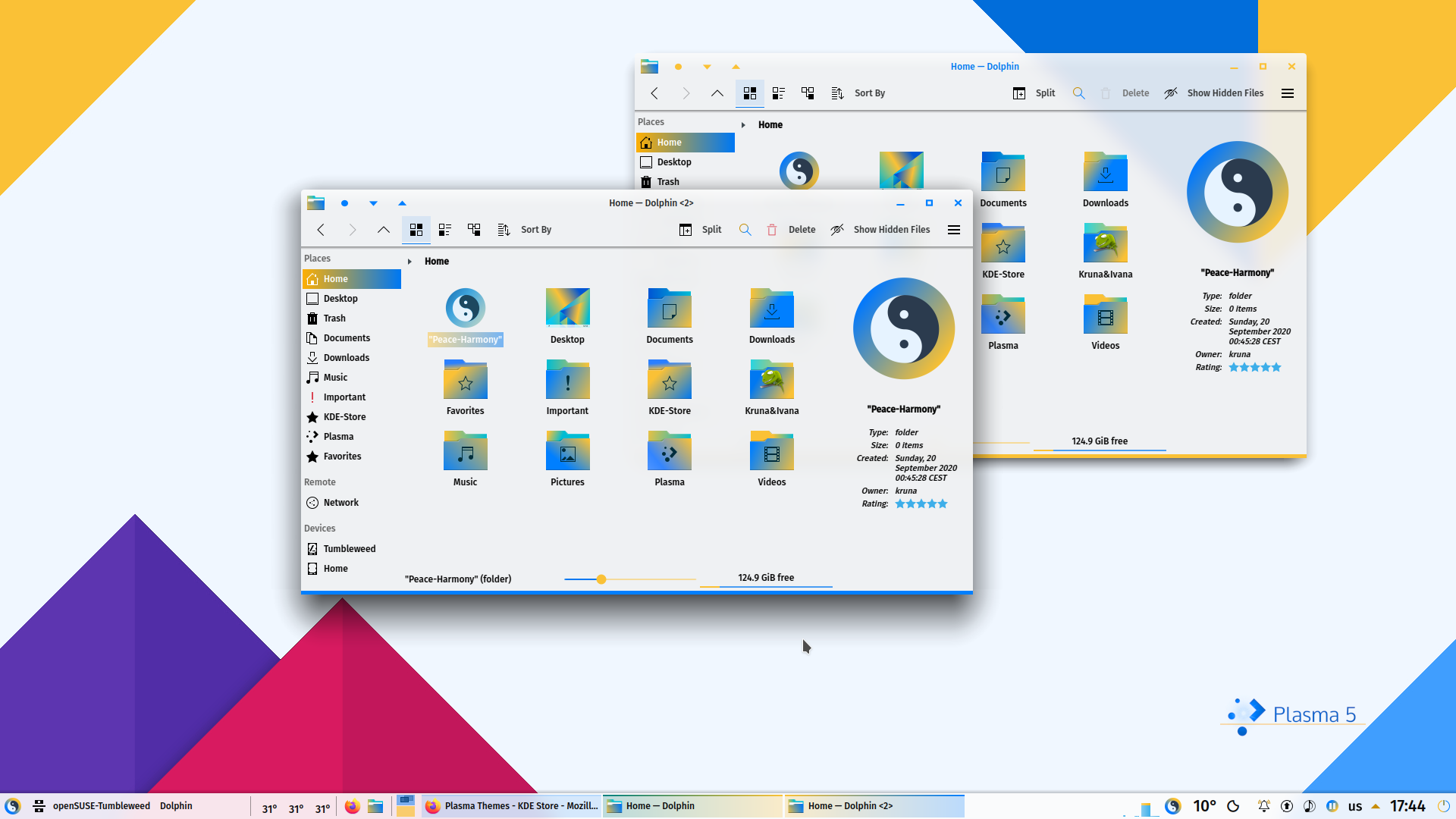Image resolution: width=1456 pixels, height=819 pixels.
Task: Go up one folder in Dolphin <2>
Action: pos(383,230)
